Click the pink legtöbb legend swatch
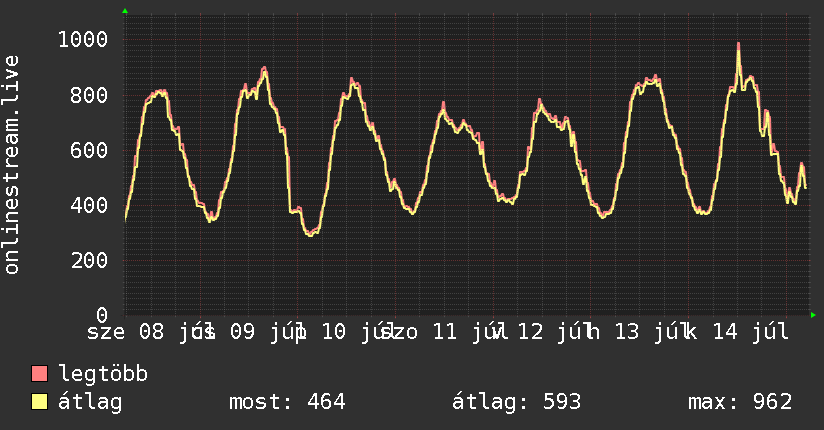This screenshot has width=824, height=430. tap(39, 373)
